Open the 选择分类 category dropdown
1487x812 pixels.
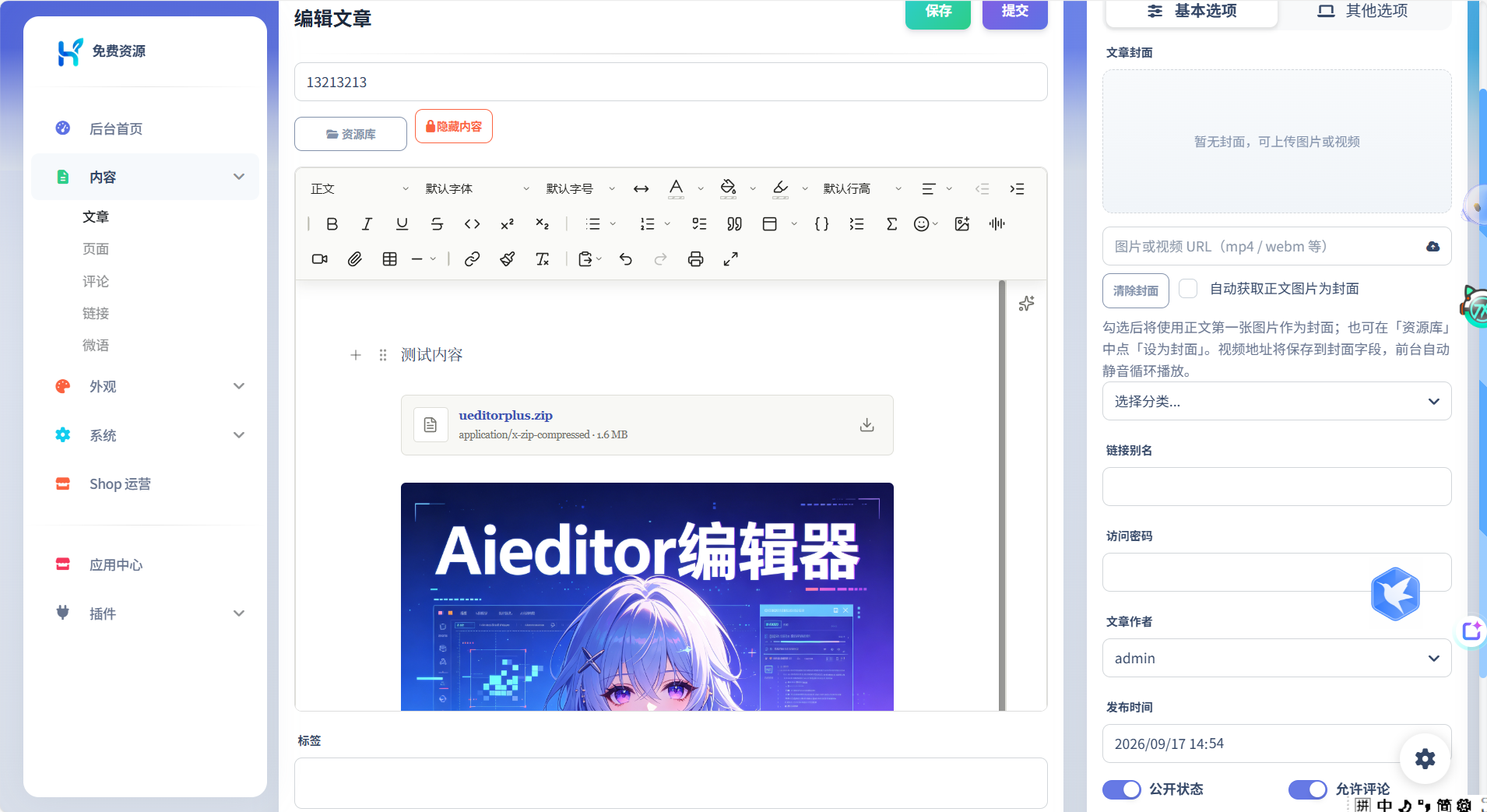pos(1277,402)
